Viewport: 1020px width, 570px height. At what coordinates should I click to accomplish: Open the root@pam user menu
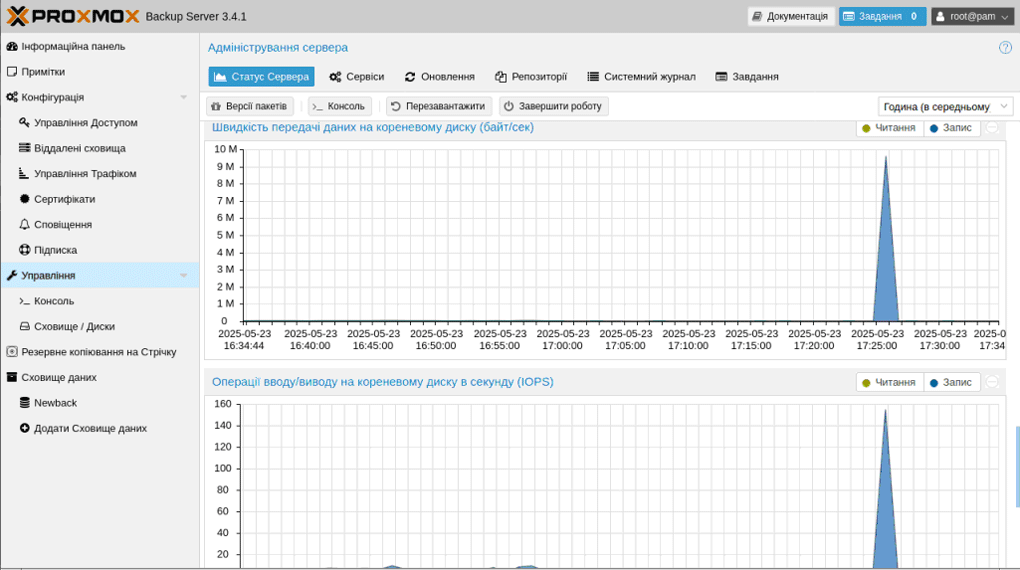pos(972,16)
